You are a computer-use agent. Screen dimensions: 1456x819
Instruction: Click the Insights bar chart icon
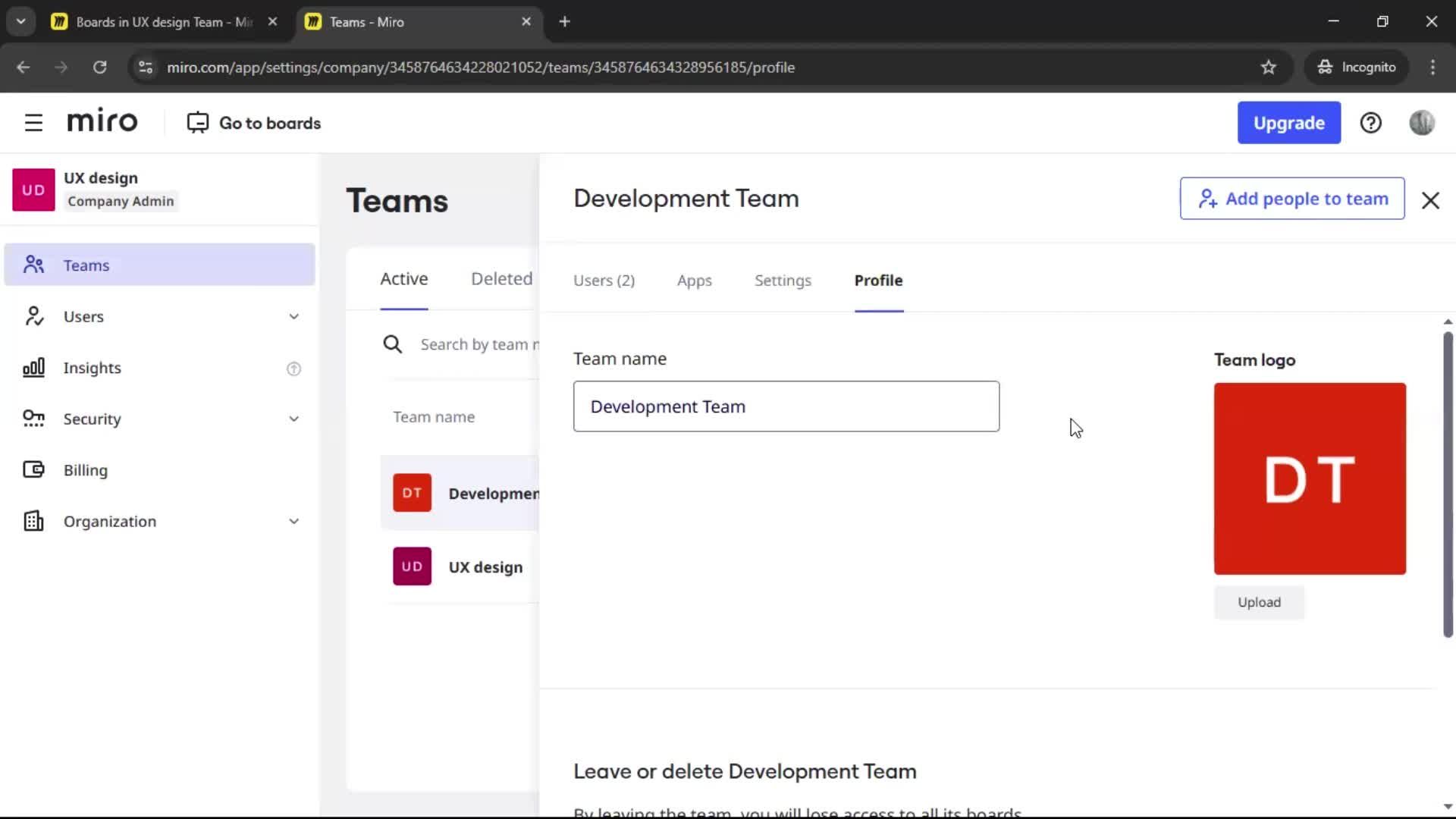33,368
